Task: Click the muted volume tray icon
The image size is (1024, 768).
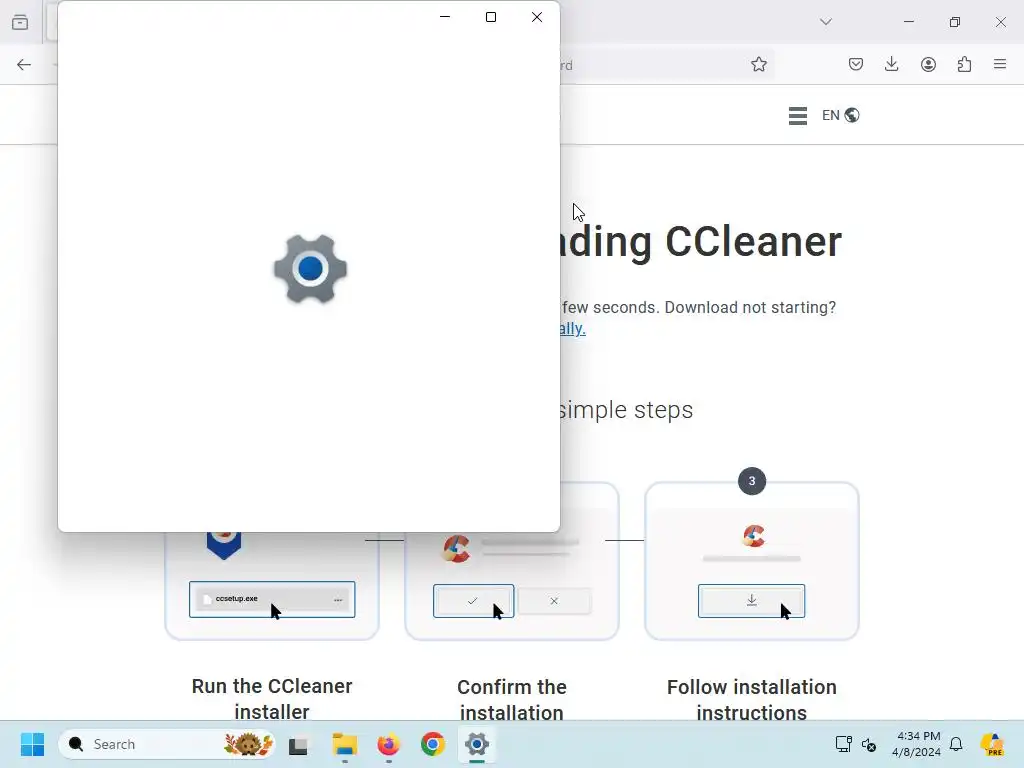Action: pos(869,744)
